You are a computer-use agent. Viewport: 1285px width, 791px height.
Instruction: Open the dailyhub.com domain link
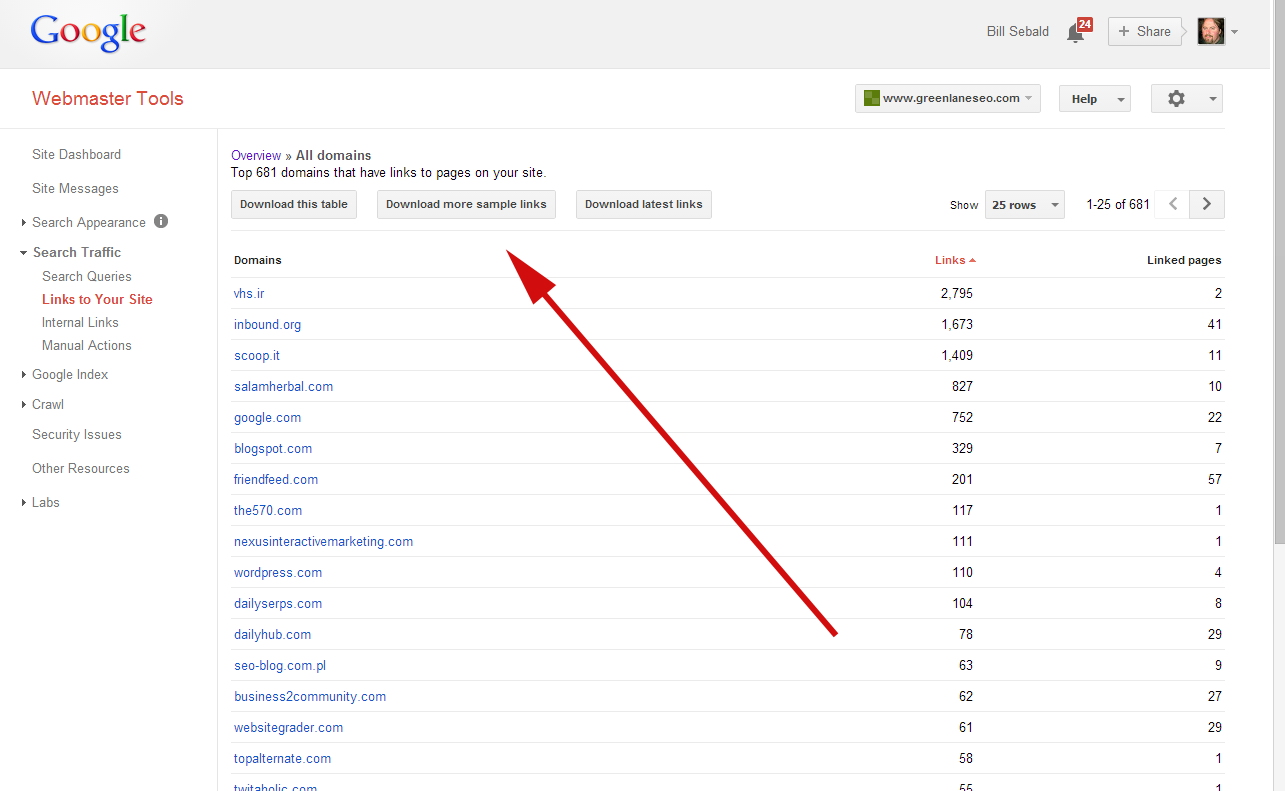(272, 634)
